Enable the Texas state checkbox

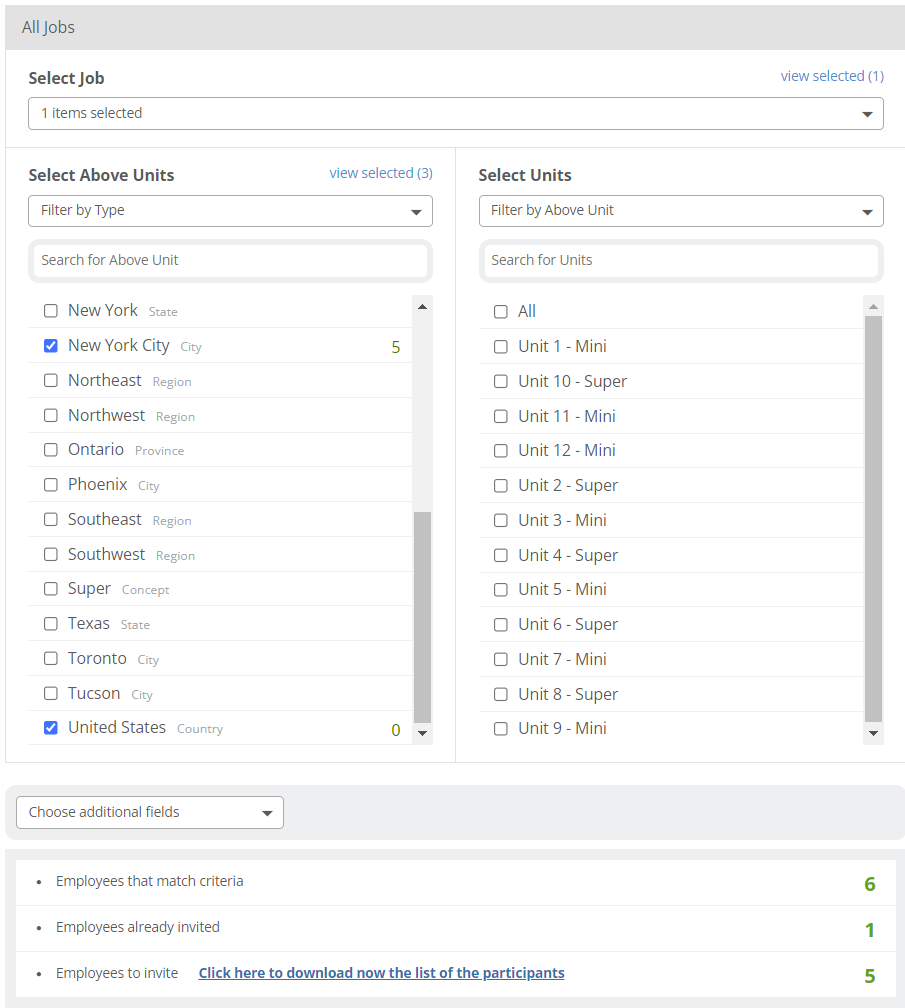pos(51,624)
